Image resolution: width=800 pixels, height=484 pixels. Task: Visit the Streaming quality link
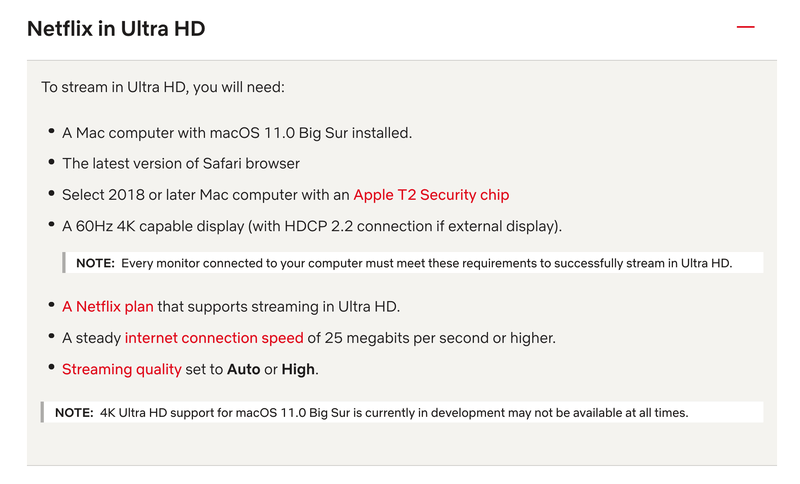tap(122, 369)
